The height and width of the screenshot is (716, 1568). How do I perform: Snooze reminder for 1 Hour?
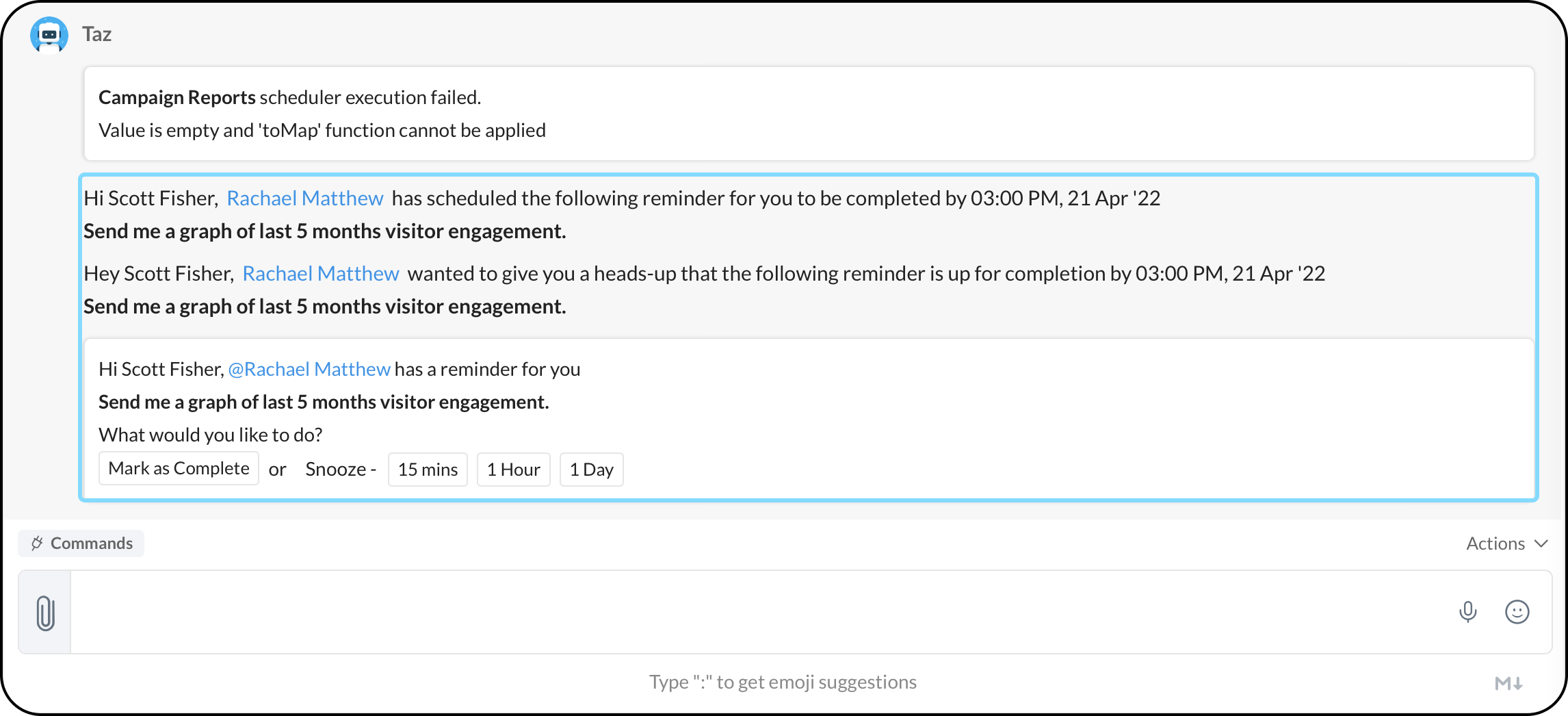coord(513,470)
